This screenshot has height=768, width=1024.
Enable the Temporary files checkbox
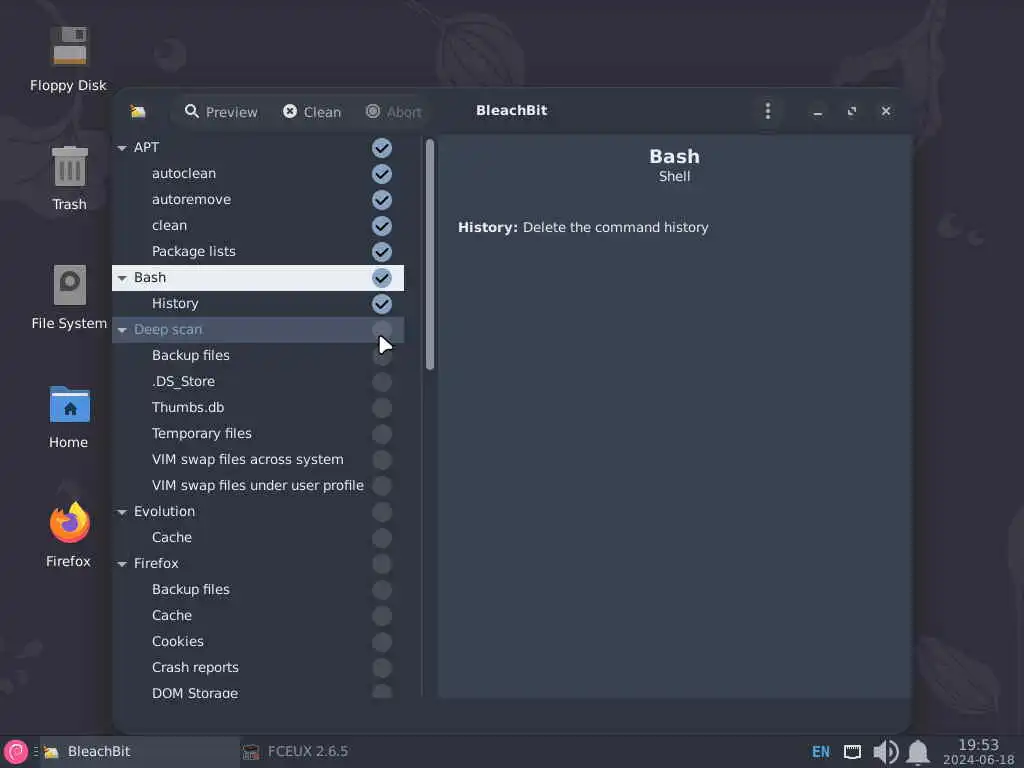tap(382, 434)
